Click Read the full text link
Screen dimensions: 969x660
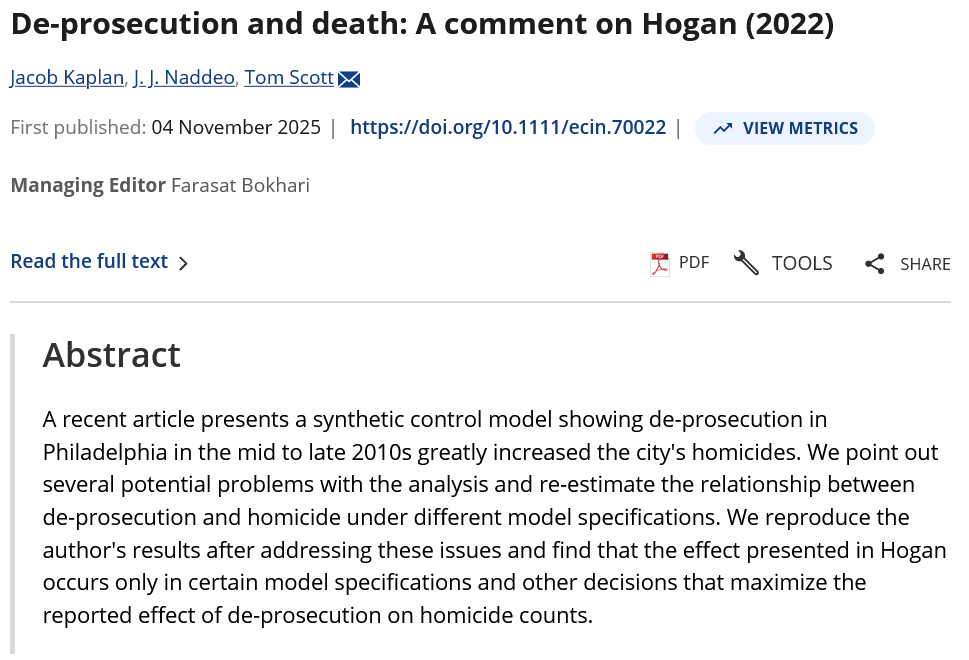pyautogui.click(x=89, y=262)
